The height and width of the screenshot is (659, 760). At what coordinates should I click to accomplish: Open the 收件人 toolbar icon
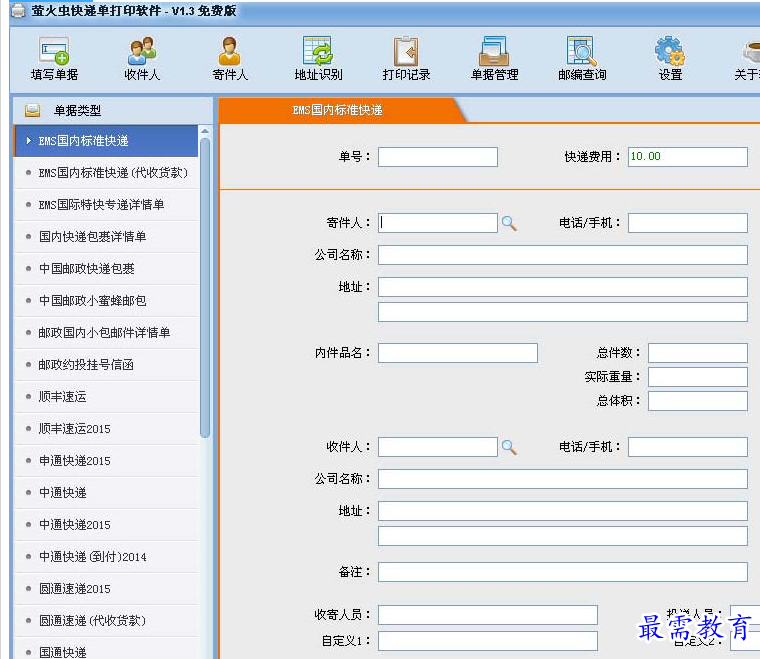coord(142,58)
